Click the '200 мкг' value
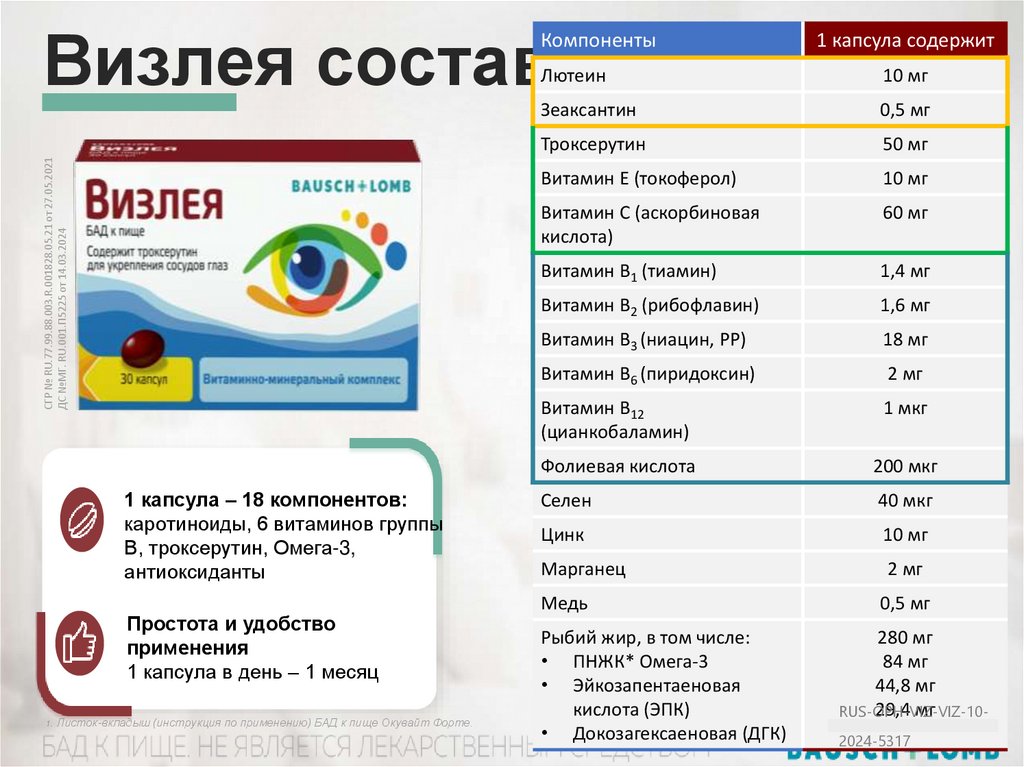 coord(905,466)
